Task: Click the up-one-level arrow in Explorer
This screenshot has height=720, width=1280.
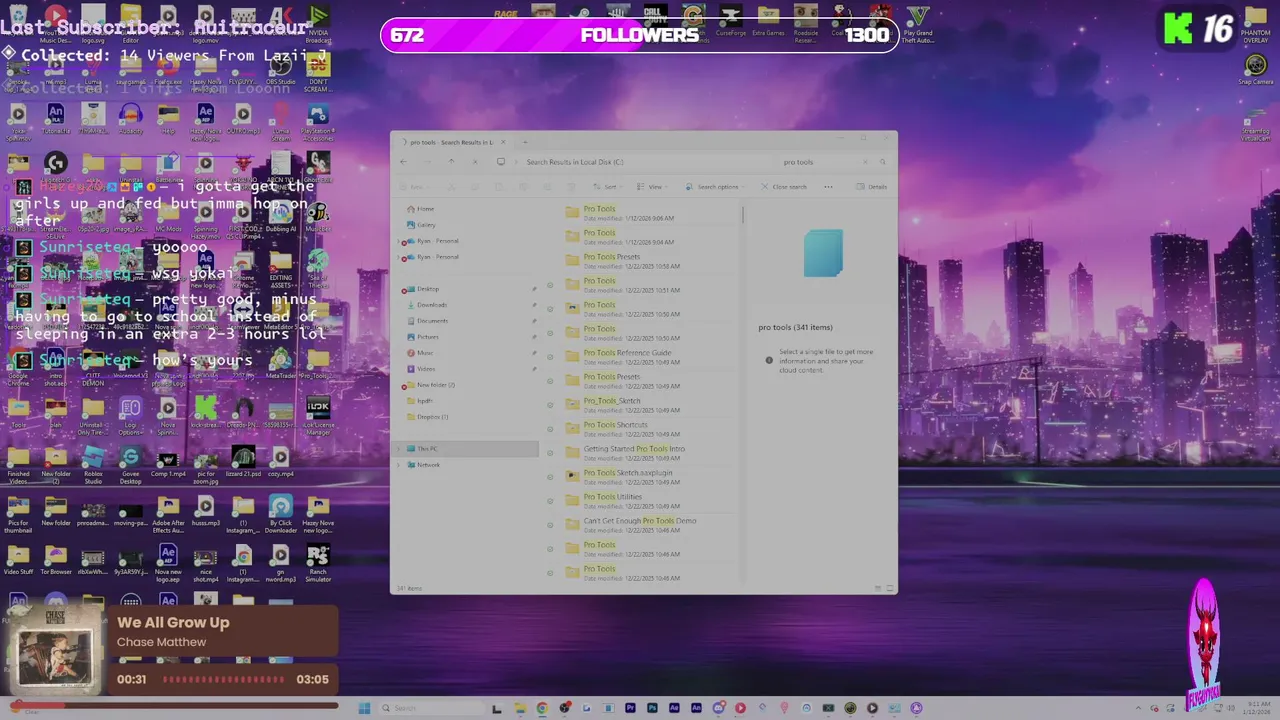Action: coord(451,162)
